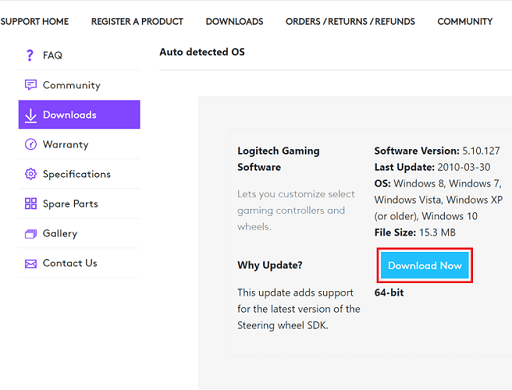The width and height of the screenshot is (512, 390).
Task: Click the Spare Parts grid icon
Action: 31,203
